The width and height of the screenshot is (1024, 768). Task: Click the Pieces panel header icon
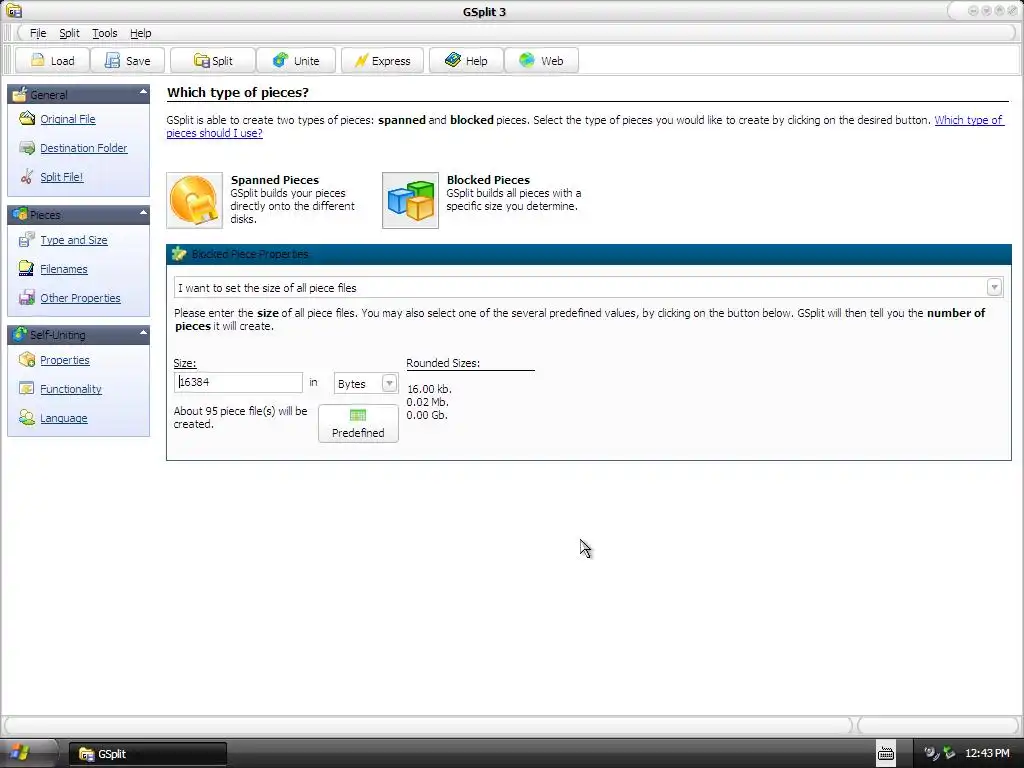(20, 214)
